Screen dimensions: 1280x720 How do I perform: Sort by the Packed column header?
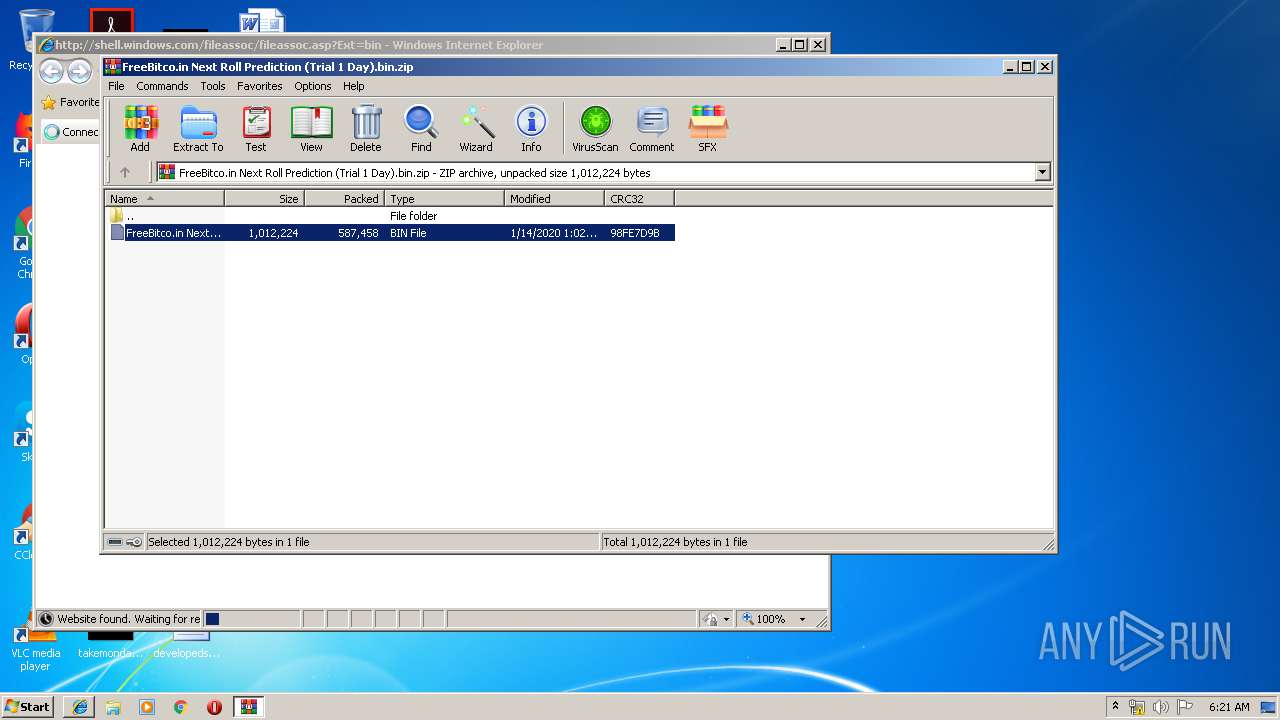pyautogui.click(x=344, y=199)
